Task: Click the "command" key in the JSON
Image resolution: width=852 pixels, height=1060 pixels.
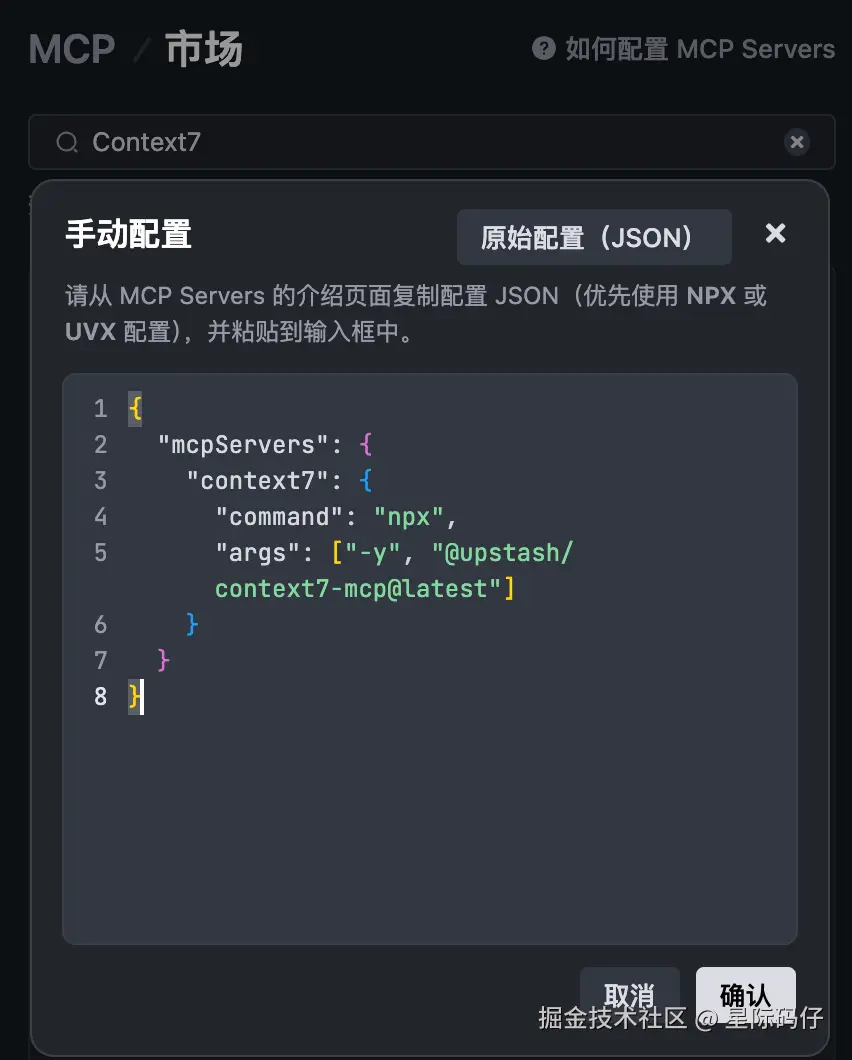Action: [x=279, y=517]
